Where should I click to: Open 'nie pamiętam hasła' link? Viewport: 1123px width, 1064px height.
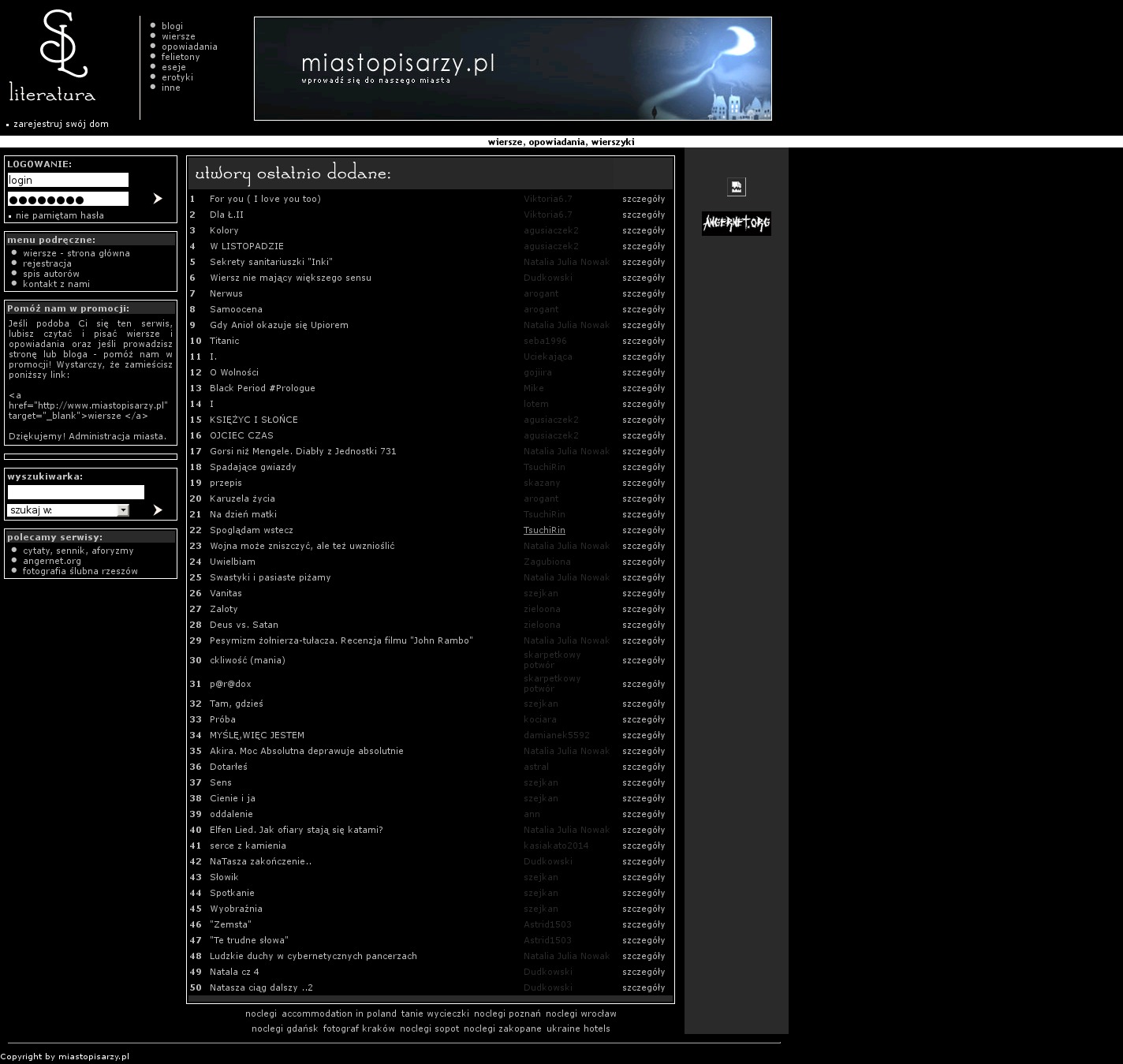coord(59,215)
